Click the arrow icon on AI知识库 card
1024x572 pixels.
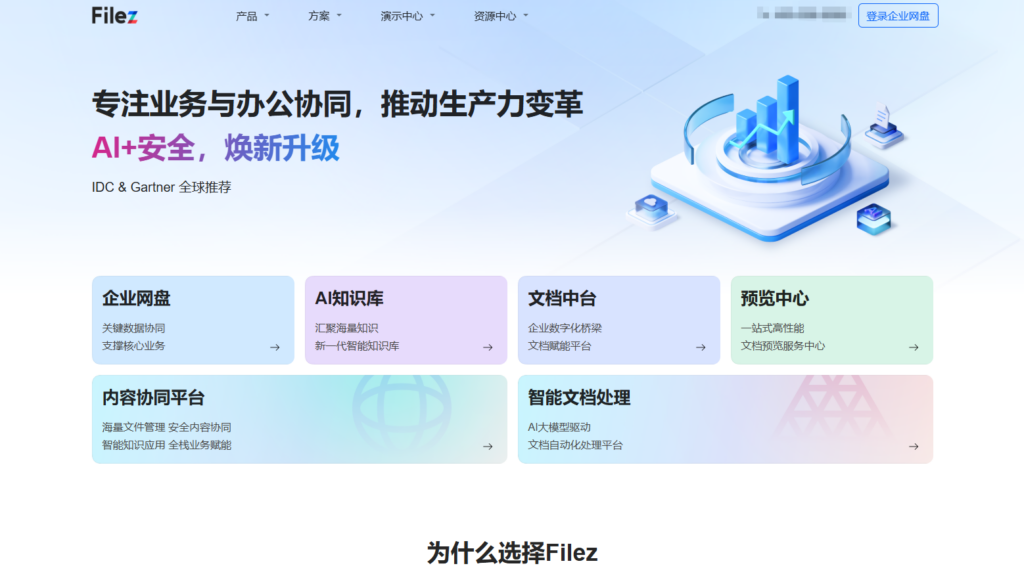point(487,347)
